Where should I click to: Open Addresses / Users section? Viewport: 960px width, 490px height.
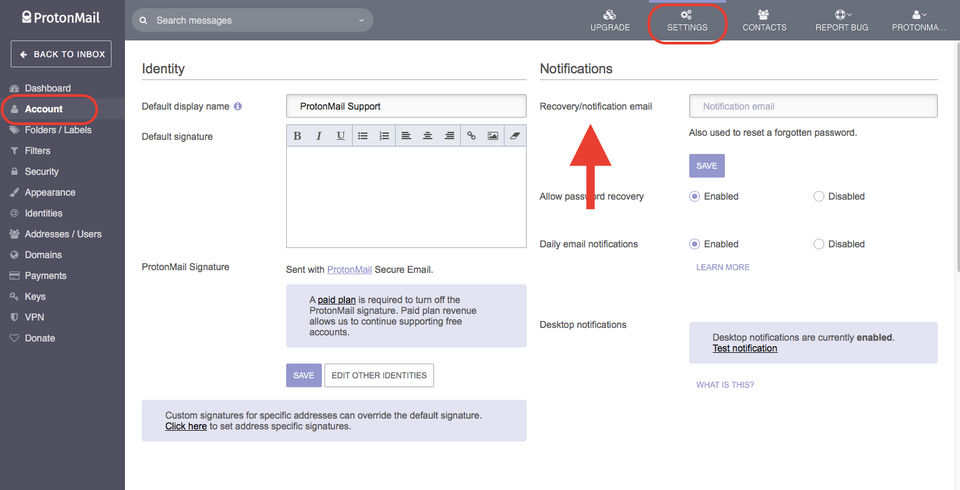[62, 234]
